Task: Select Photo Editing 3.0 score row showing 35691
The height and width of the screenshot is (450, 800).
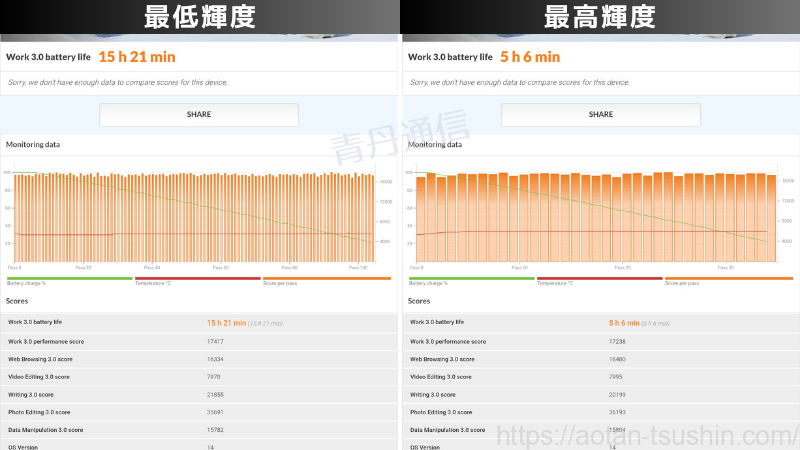Action: tap(198, 412)
